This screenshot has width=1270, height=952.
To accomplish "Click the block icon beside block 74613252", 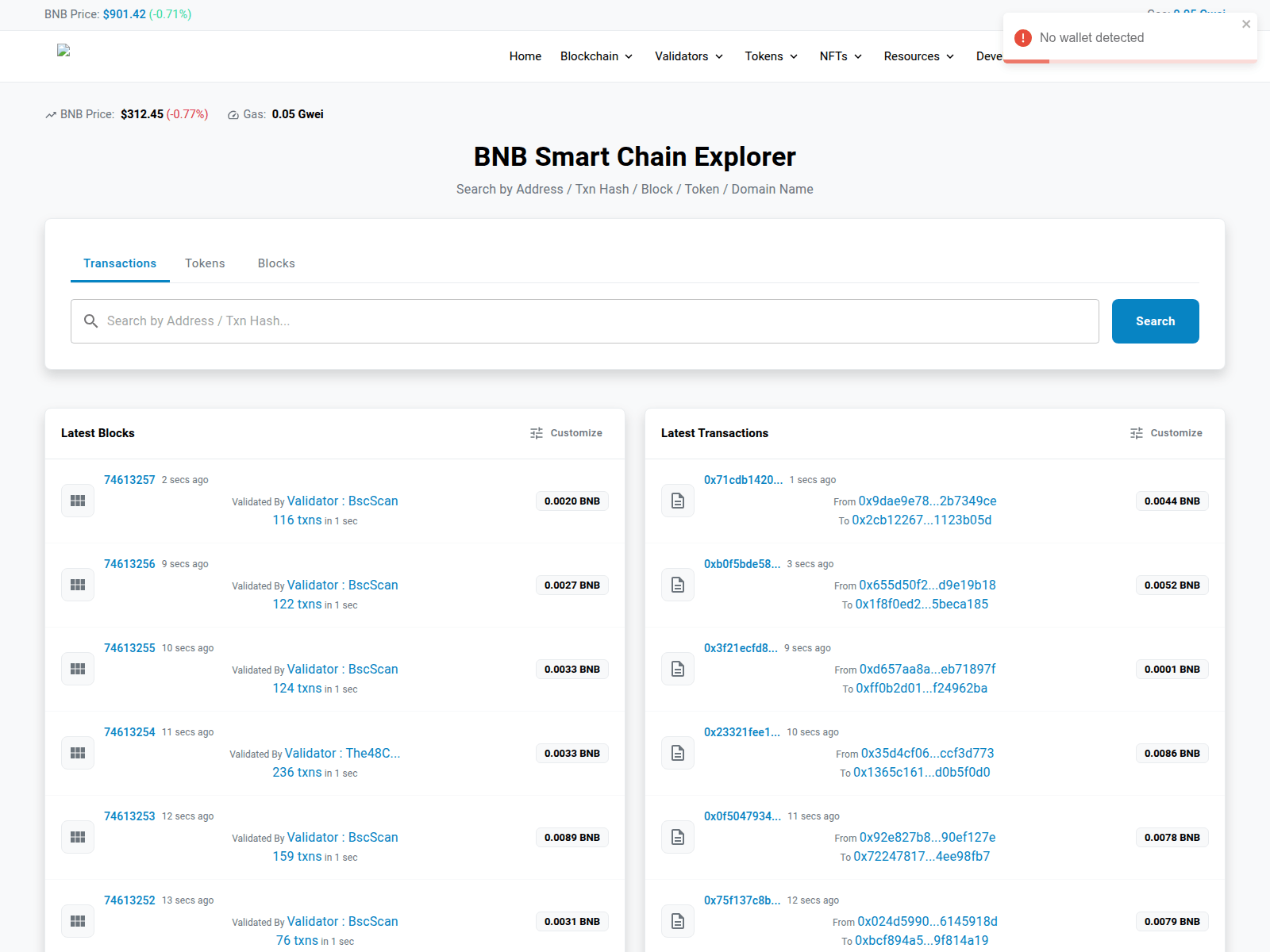I will [78, 921].
